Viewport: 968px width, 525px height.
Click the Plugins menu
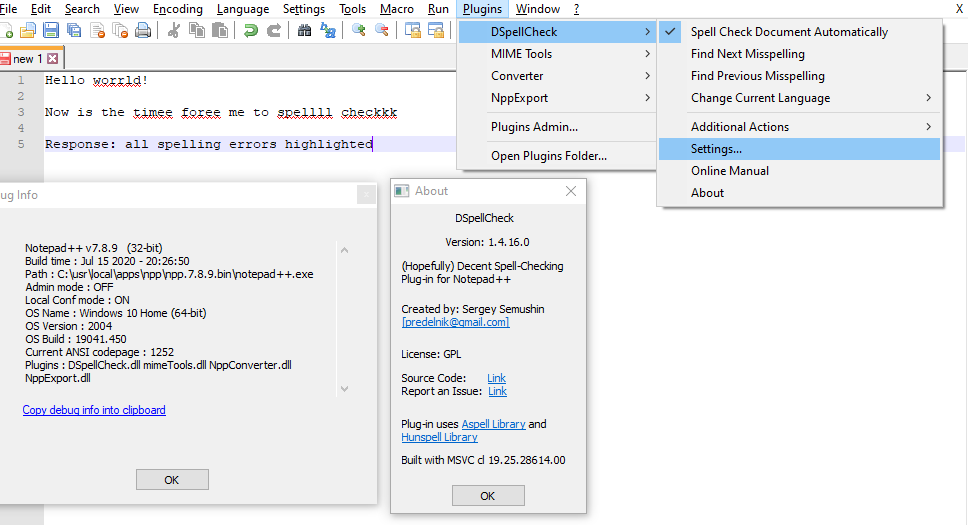[482, 9]
